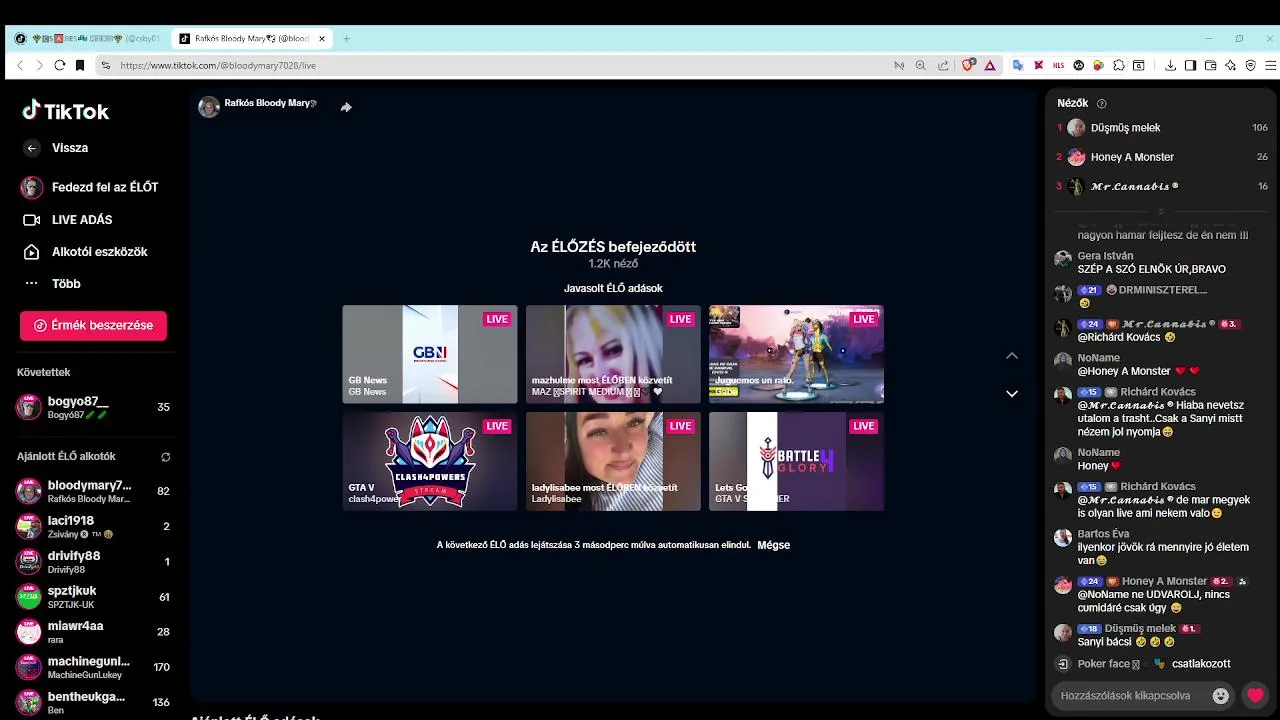Close the Rafkós Bloody Mary tab
The height and width of the screenshot is (720, 1280).
(x=322, y=39)
